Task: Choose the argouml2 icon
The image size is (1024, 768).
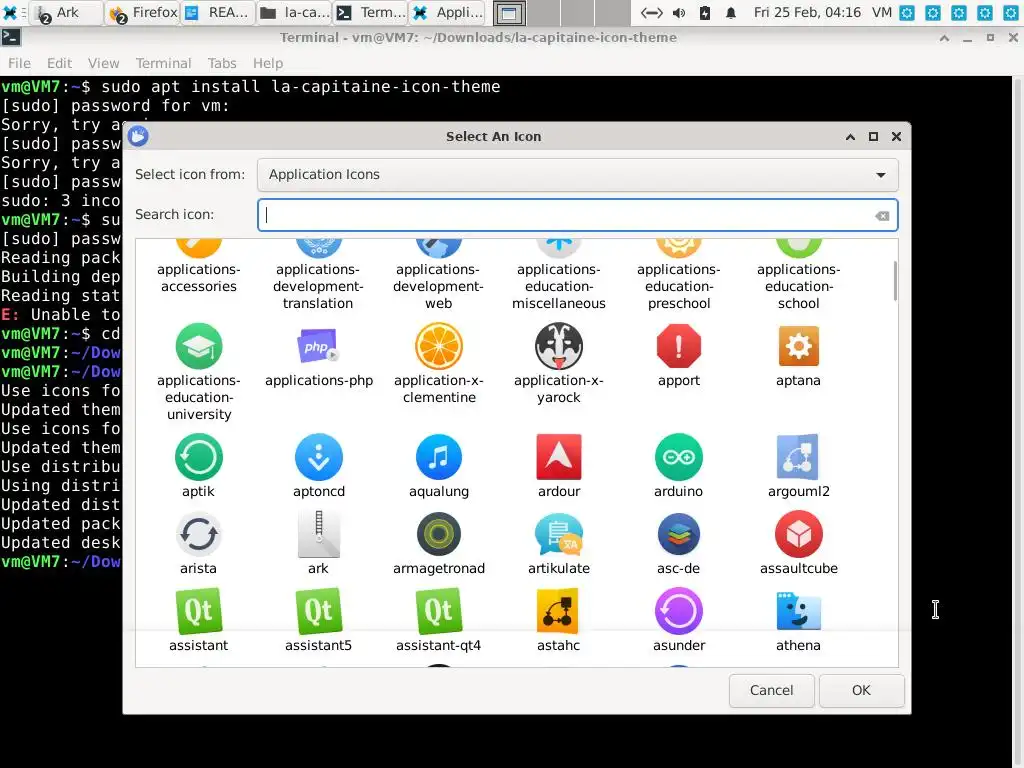Action: point(798,457)
